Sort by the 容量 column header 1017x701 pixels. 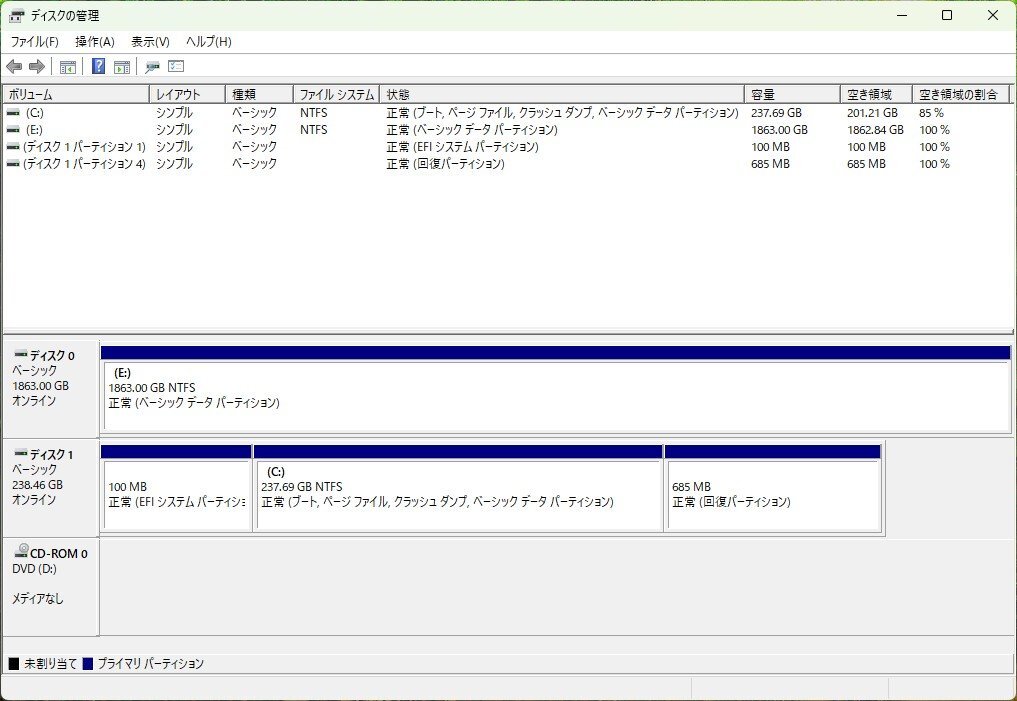[x=792, y=94]
